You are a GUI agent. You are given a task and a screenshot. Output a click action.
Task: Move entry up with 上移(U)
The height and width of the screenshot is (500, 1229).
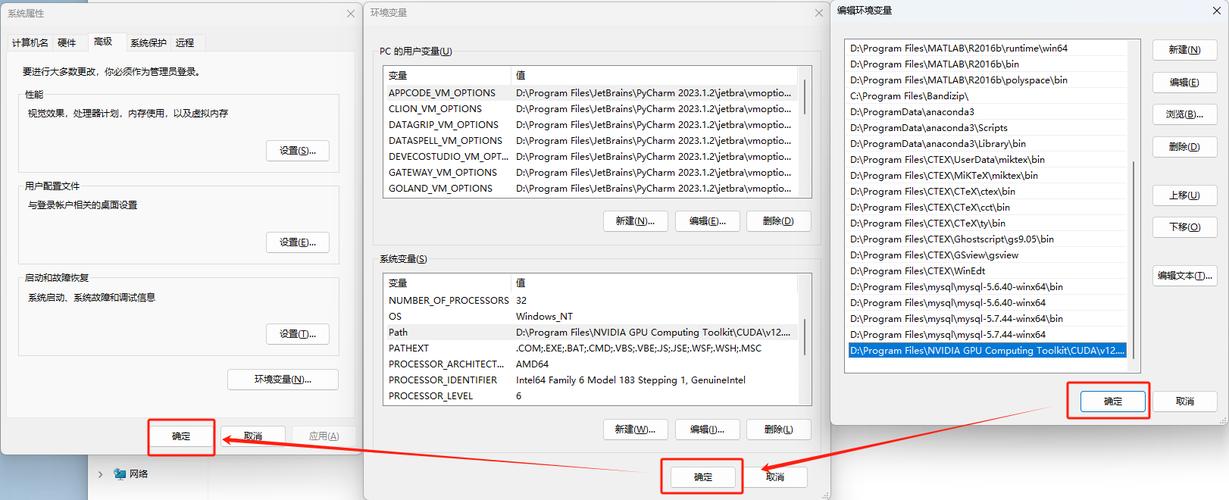tap(1185, 195)
